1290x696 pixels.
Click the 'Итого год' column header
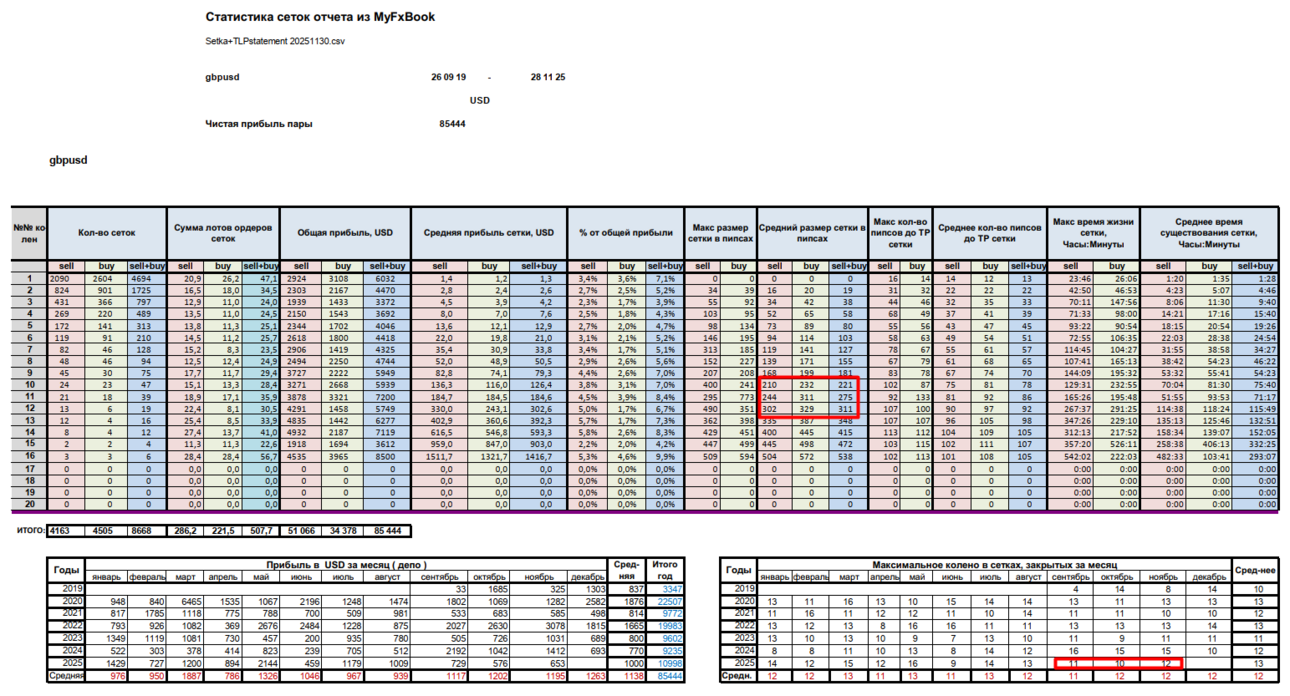pos(664,571)
